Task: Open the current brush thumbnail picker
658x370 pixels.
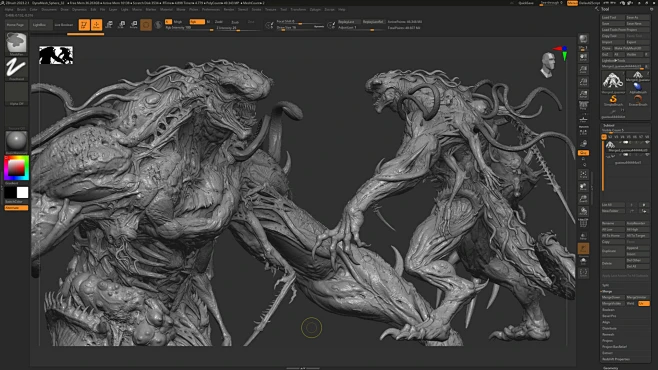Action: [16, 43]
